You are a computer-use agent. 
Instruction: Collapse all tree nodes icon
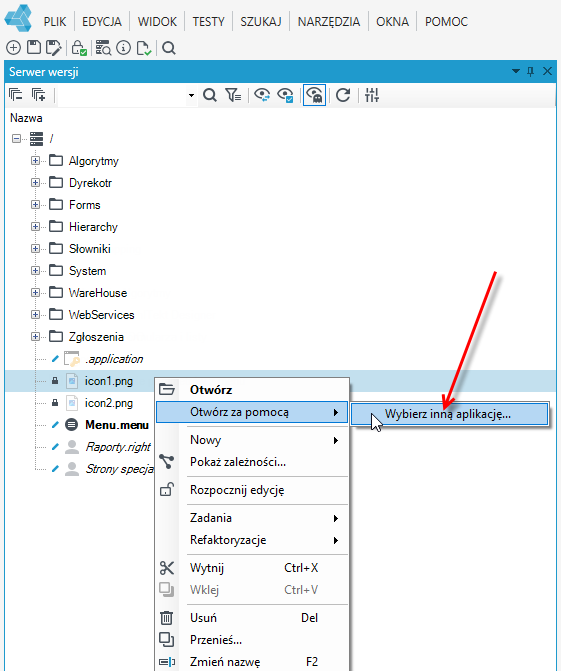(16, 95)
